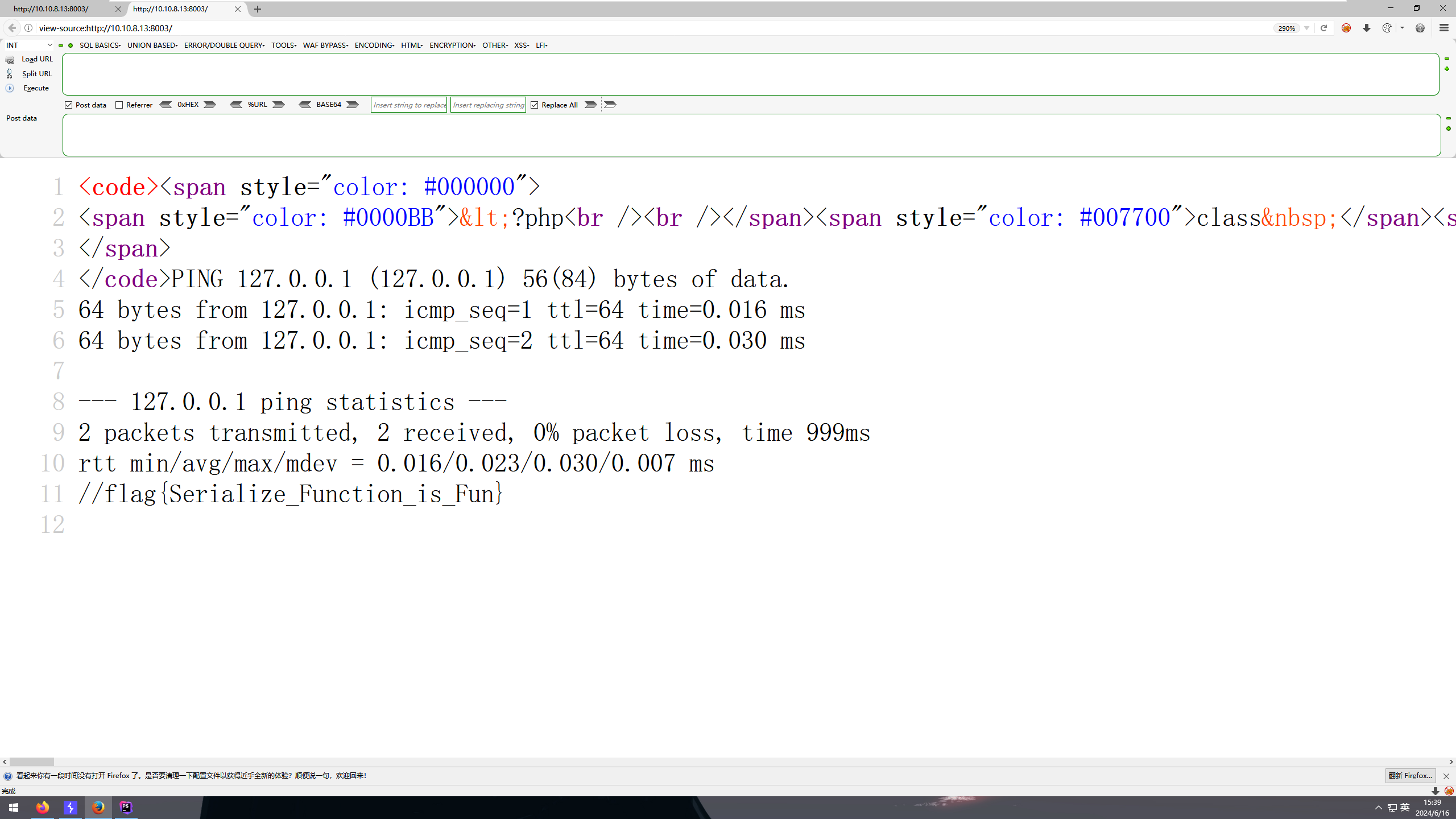Shrink the URL box with green minus
This screenshot has height=819, width=1456.
(1447, 59)
